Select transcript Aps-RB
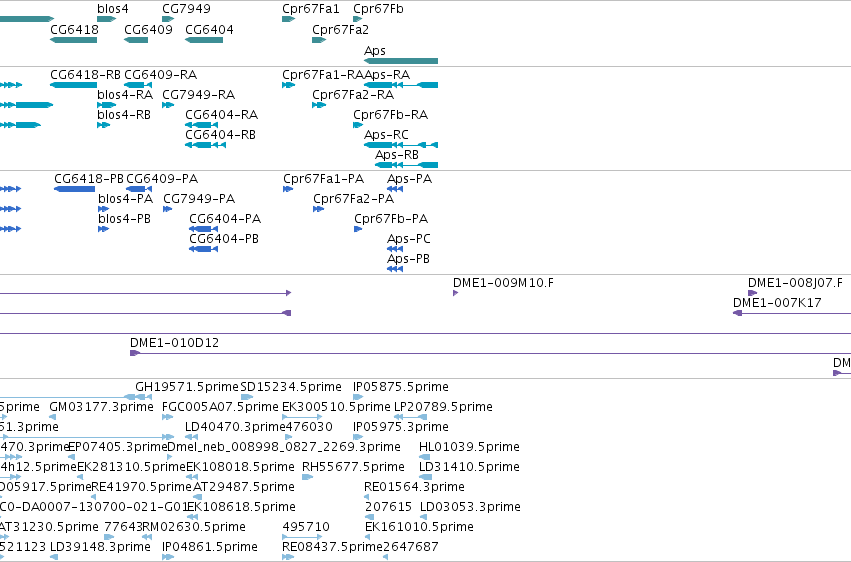851x562 pixels. tap(397, 155)
